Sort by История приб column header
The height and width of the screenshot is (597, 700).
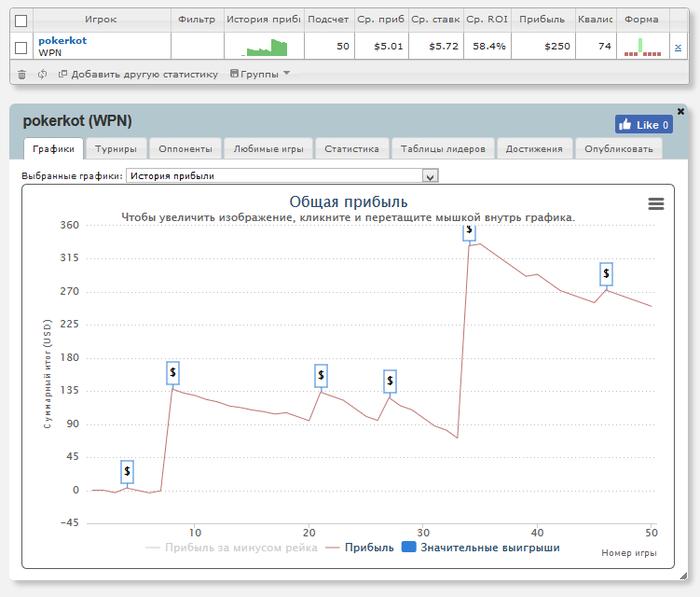tap(263, 20)
